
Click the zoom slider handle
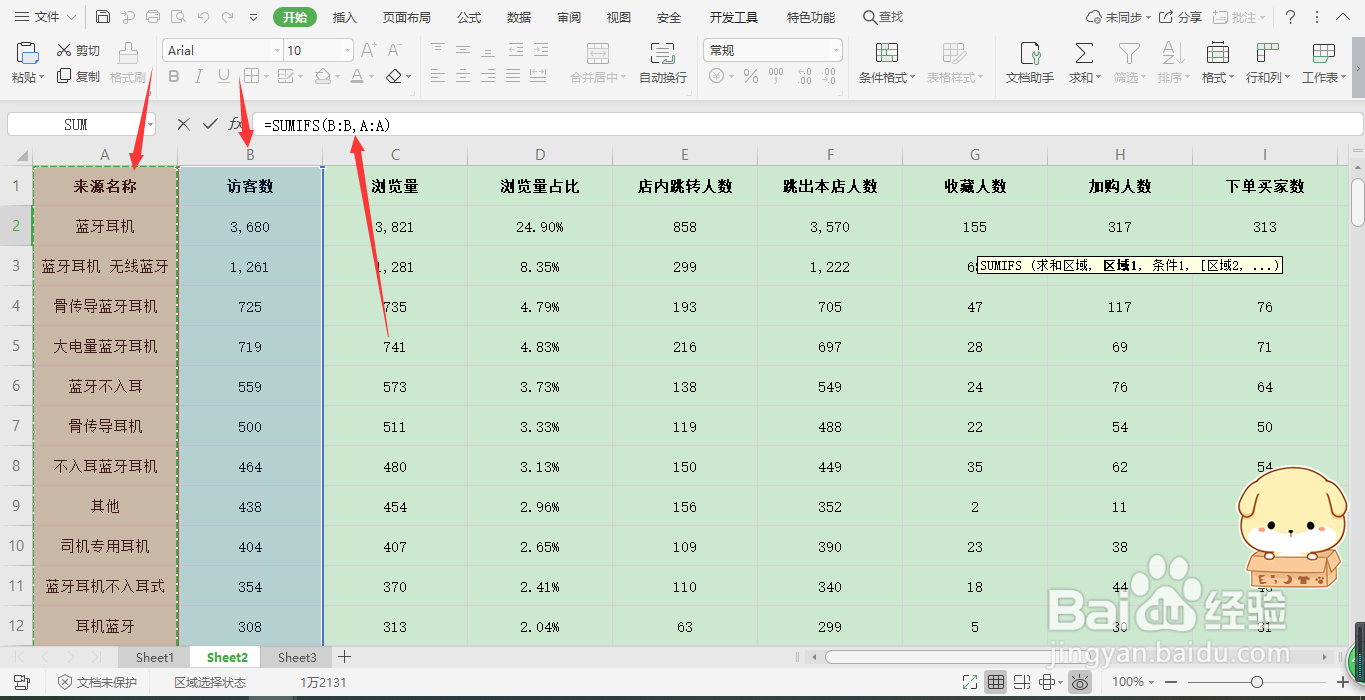click(1257, 681)
